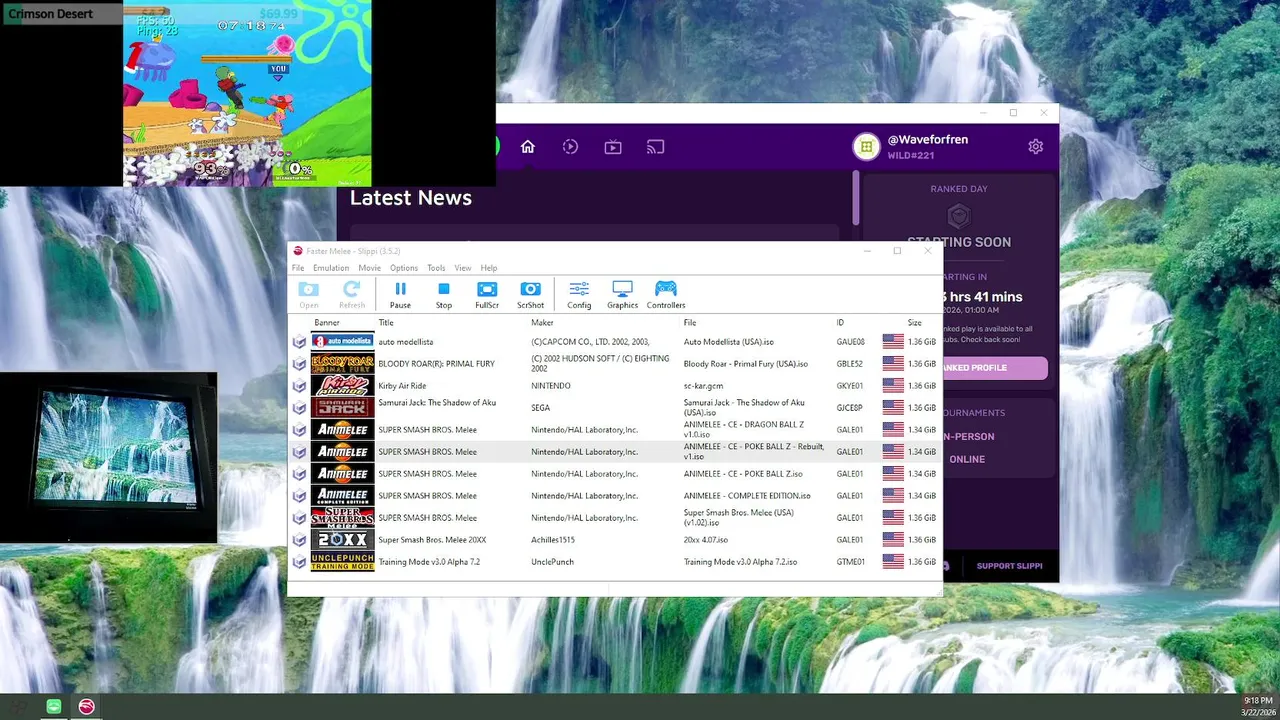1280x720 pixels.
Task: Select 'Kirby Air Ride' in game list
Action: point(402,386)
